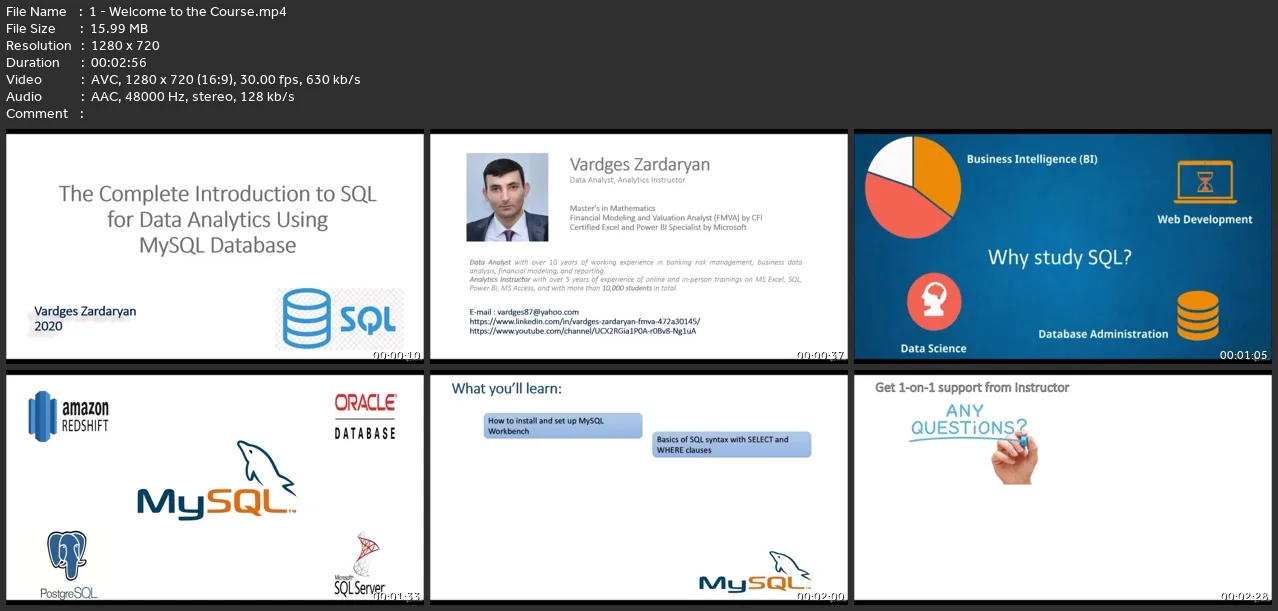Click the 'Web Development' label

(1205, 220)
